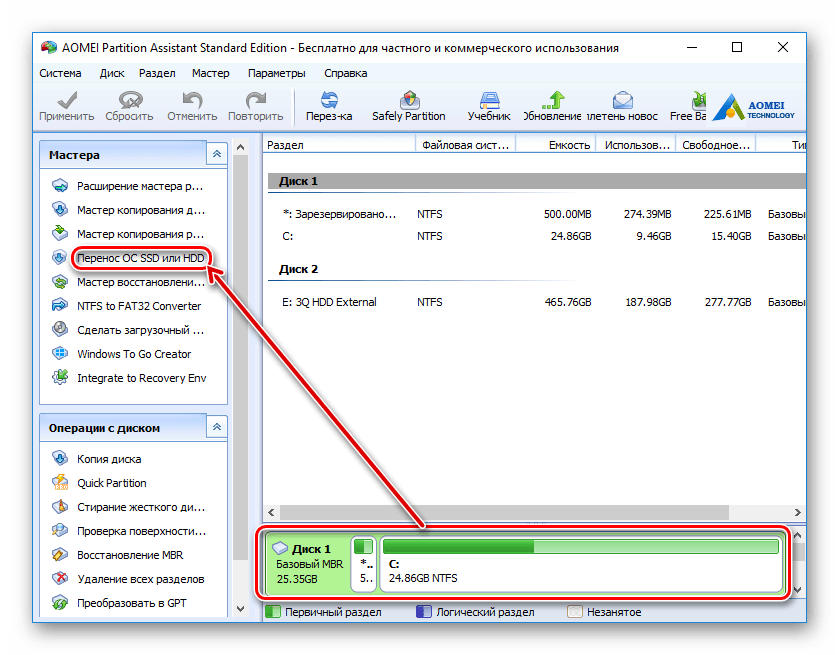
Task: Click the Первичный раздел green legend swatch
Action: (x=273, y=612)
